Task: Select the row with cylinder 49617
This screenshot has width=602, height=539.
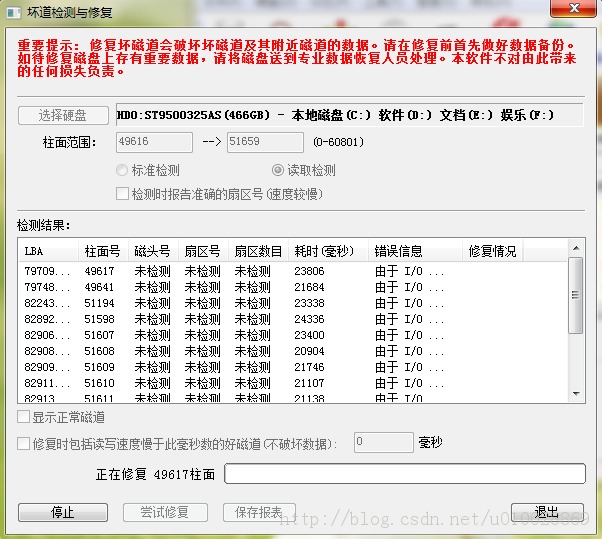Action: pos(293,271)
